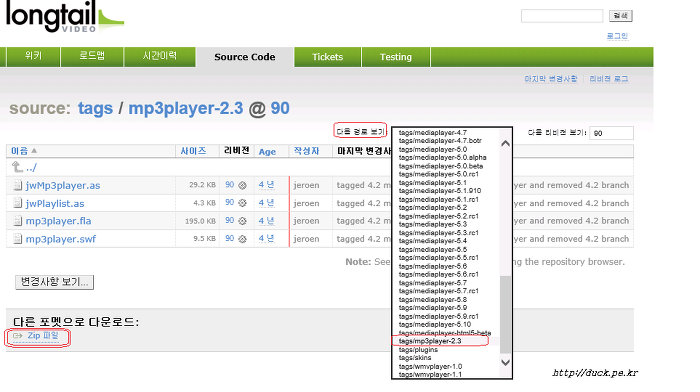This screenshot has width=700, height=392.
Task: Sort by 작성자 column header
Action: [x=306, y=151]
